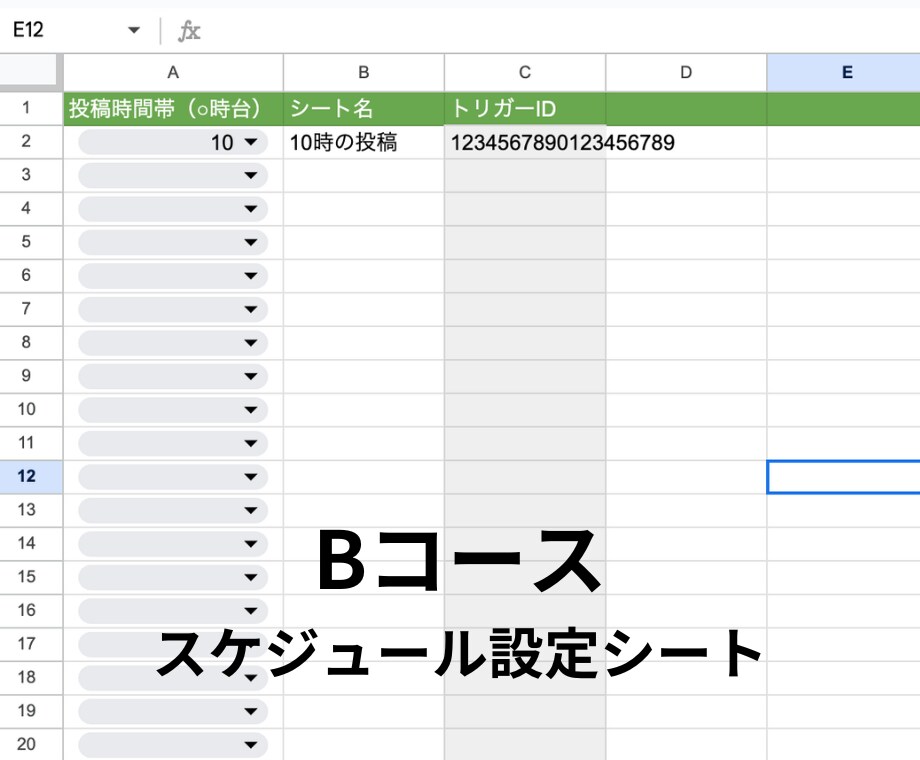The image size is (920, 760).
Task: Open the Name Box dropdown arrow
Action: (x=134, y=30)
